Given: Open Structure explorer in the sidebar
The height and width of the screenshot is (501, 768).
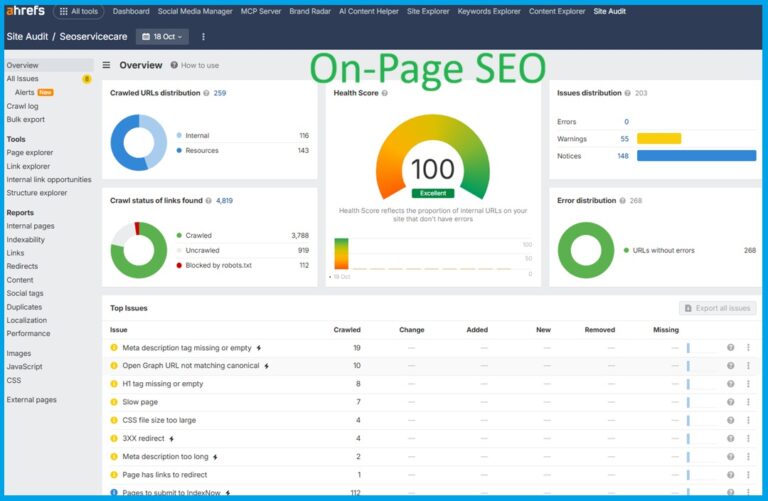Looking at the screenshot, I should pyautogui.click(x=37, y=193).
